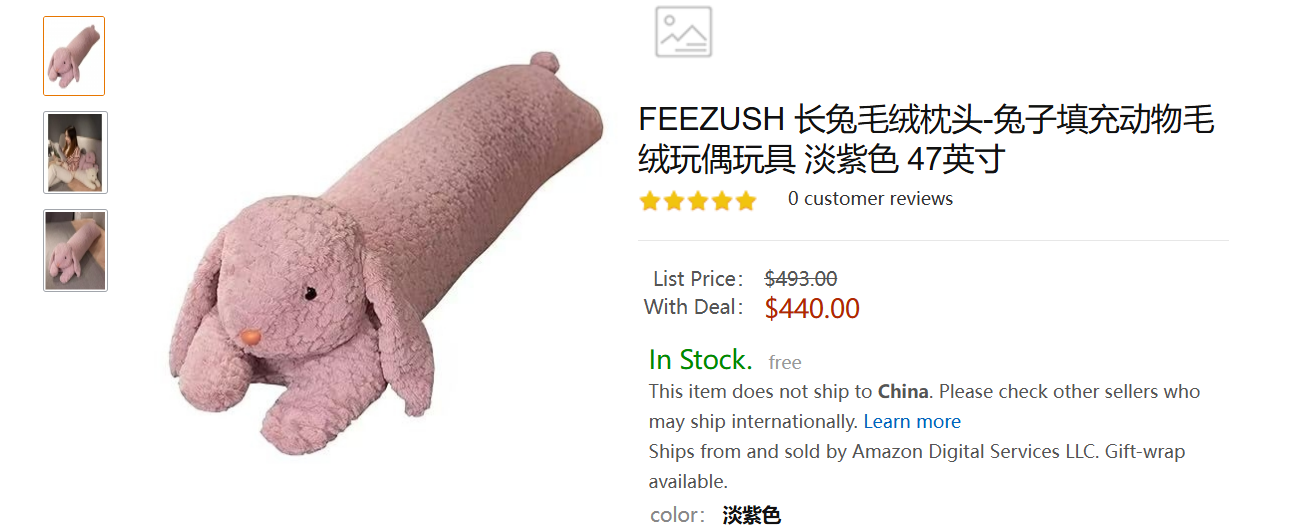
Task: Click the fifth yellow rating star
Action: (746, 201)
